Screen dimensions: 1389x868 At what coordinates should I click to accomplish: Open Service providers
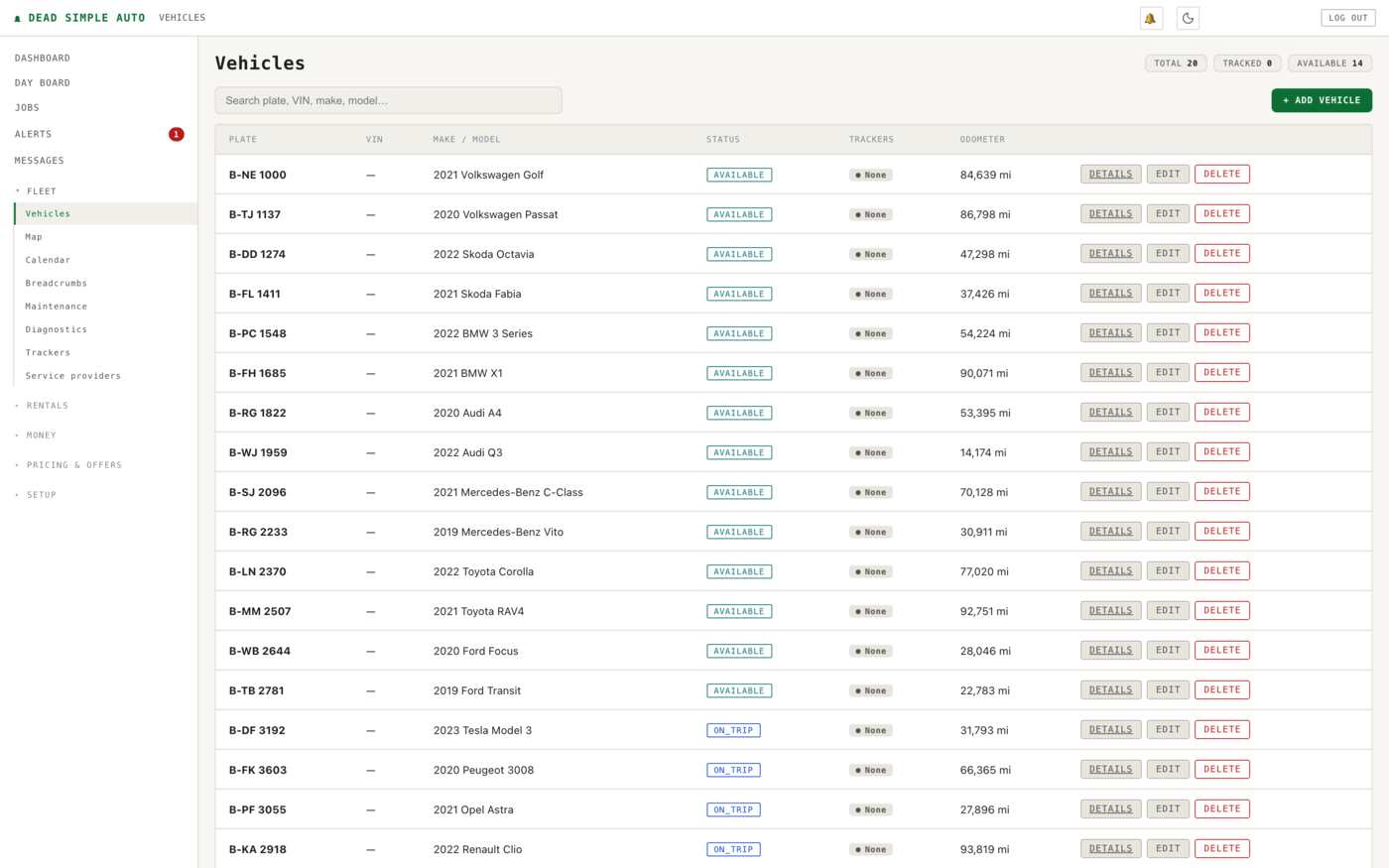pos(73,376)
